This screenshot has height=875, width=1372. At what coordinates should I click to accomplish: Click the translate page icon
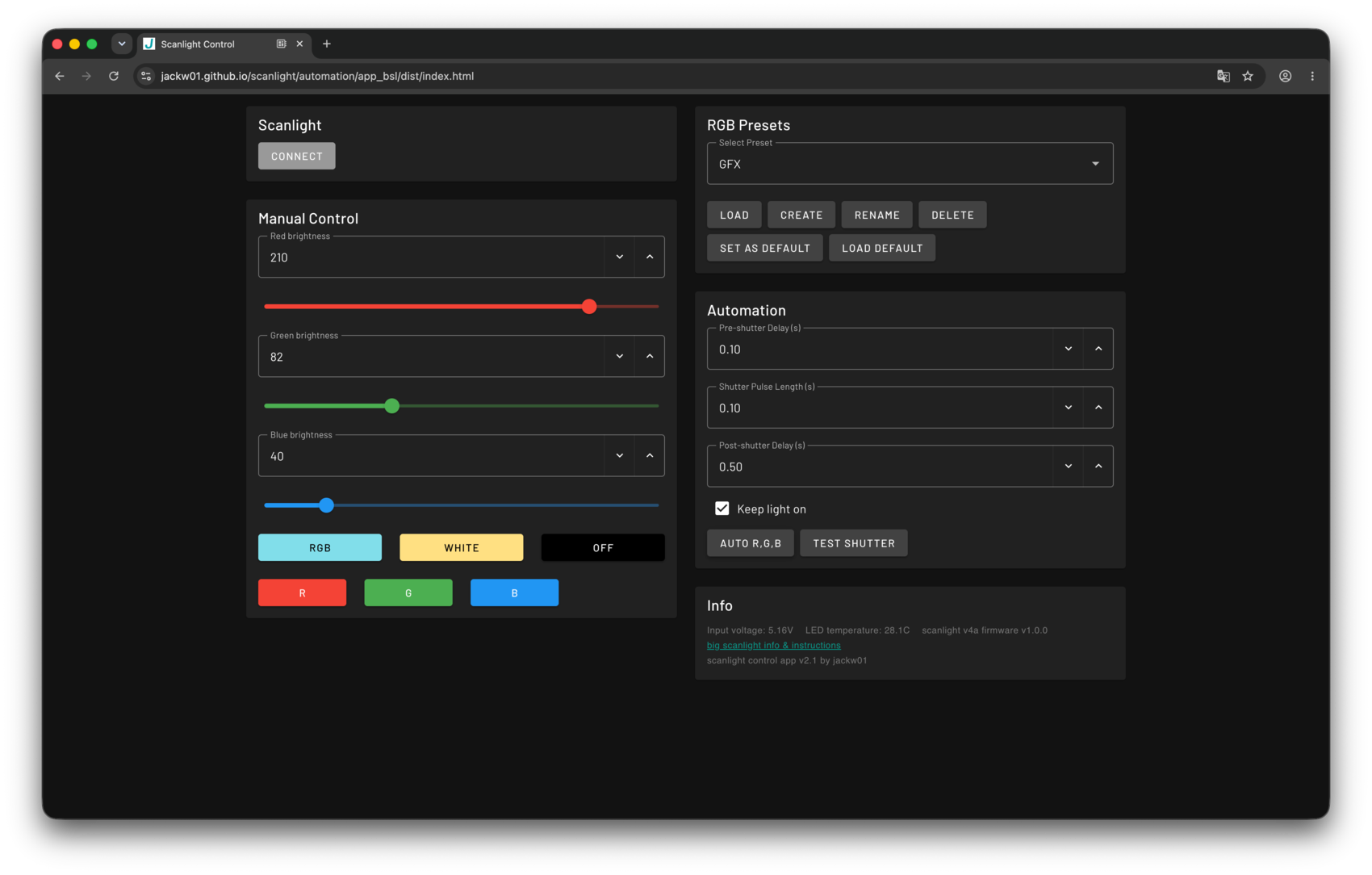pos(1224,76)
